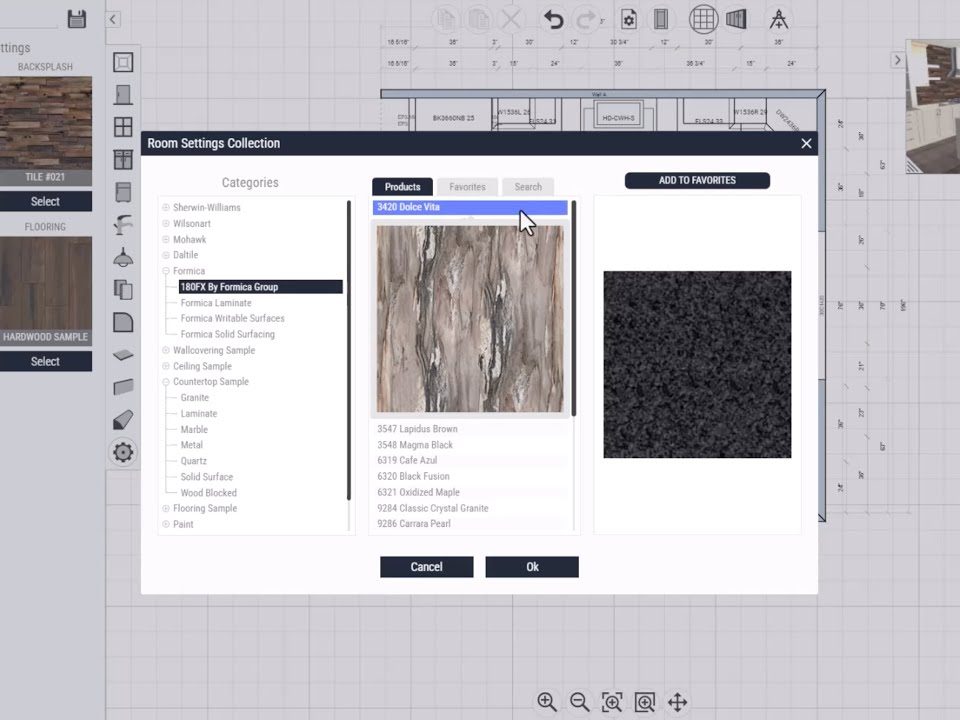Viewport: 960px width, 720px height.
Task: Expand the Sherwin-Williams category
Action: pos(166,208)
